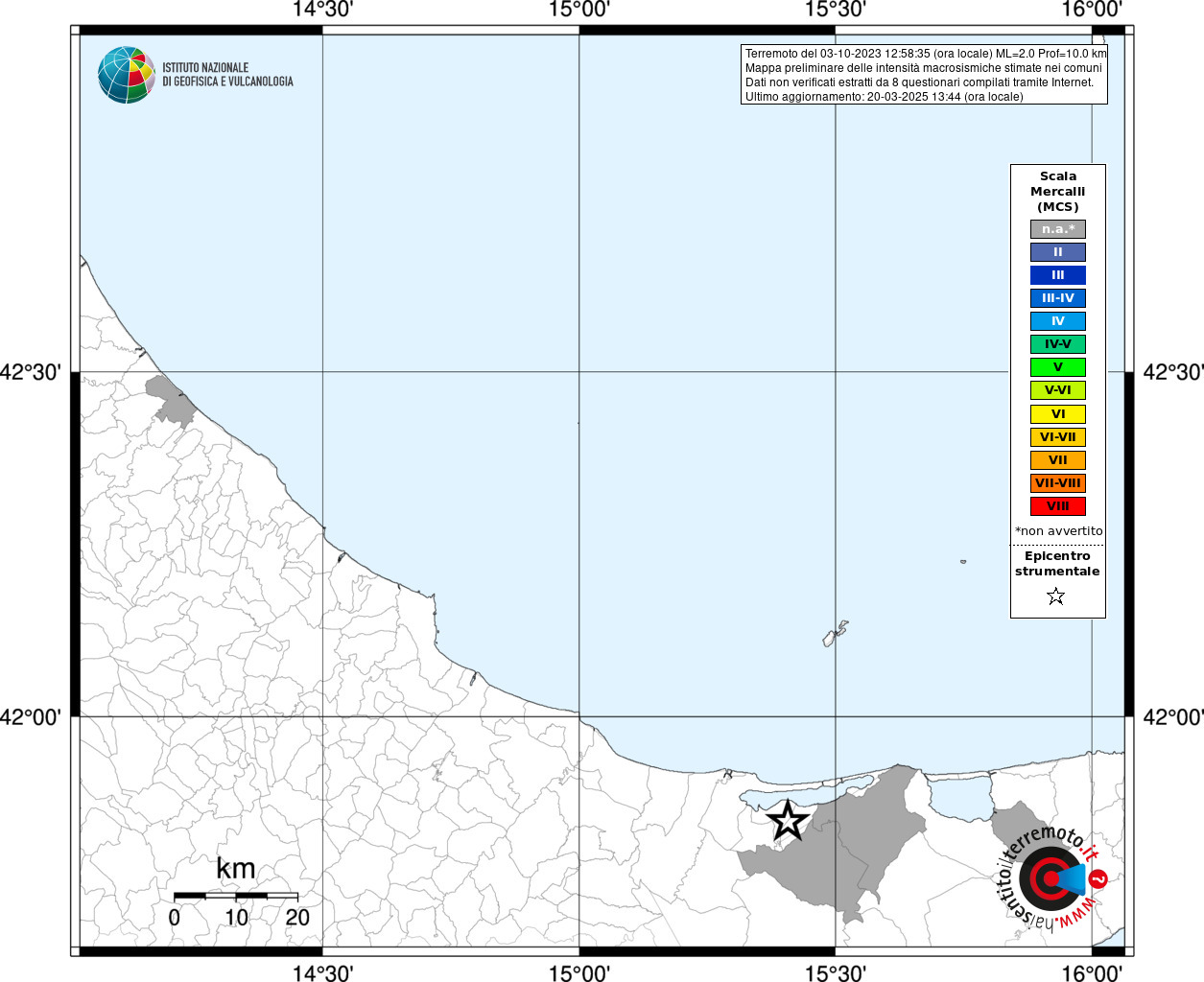1204x982 pixels.
Task: Click the small islands in the sea
Action: pyautogui.click(x=836, y=634)
